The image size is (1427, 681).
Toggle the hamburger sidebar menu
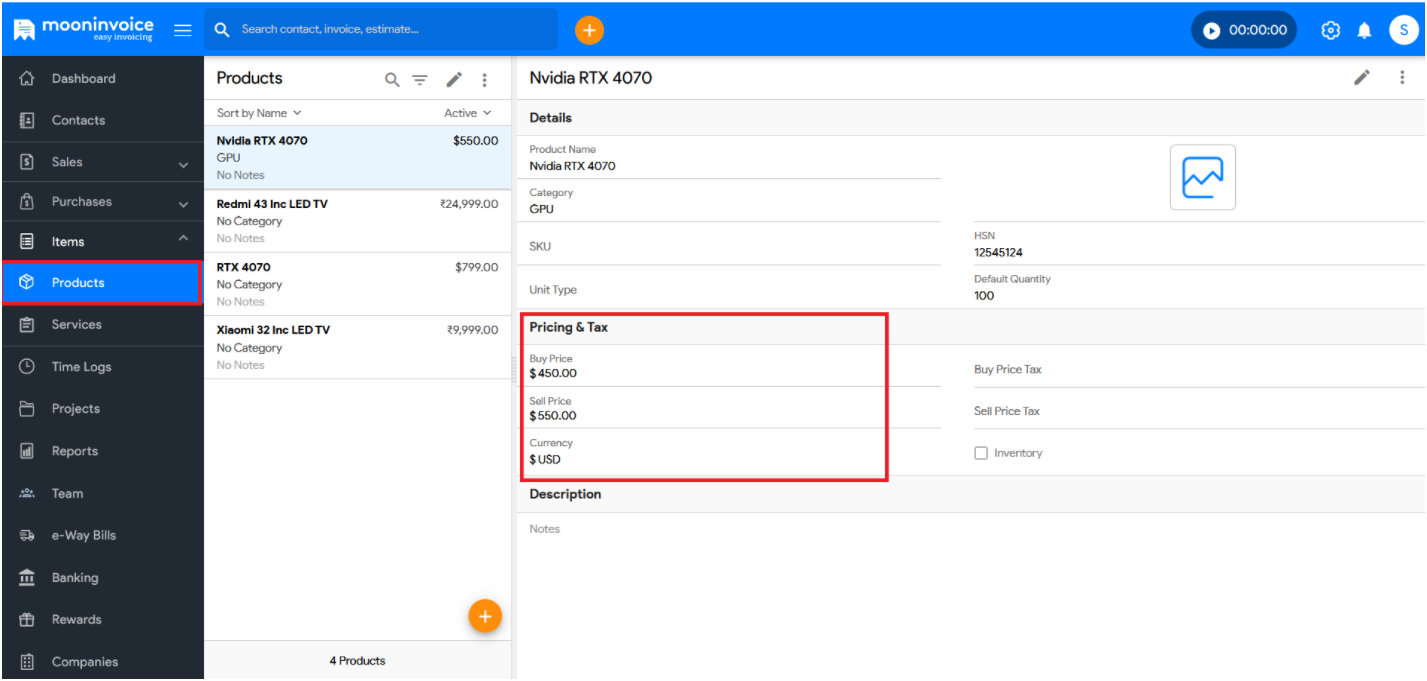183,30
